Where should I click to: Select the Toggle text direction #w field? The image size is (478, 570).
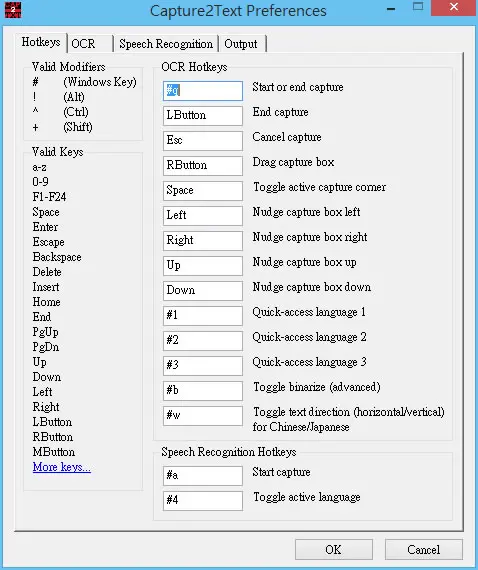[203, 416]
